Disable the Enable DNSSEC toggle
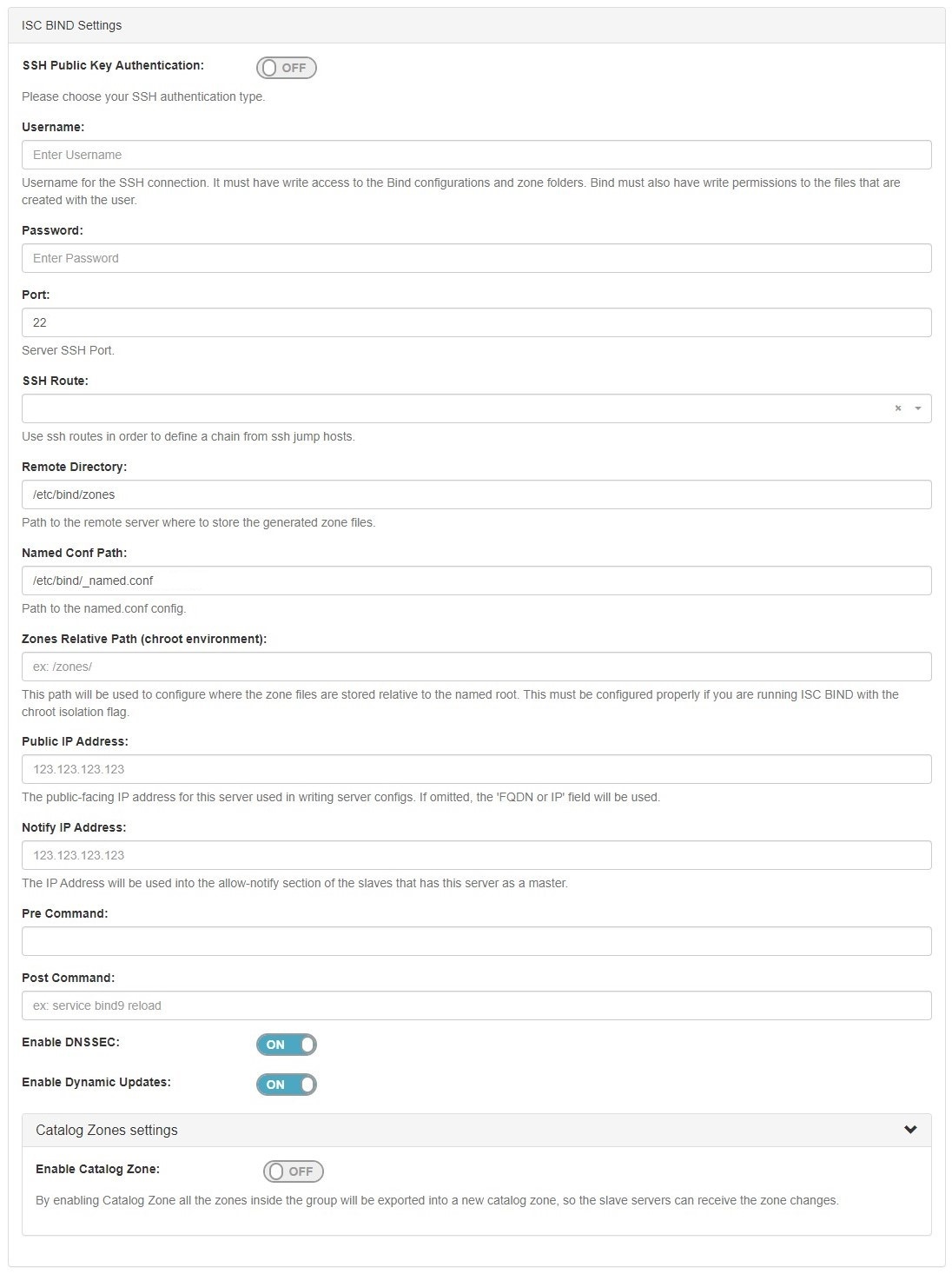Viewport: 952px width, 1274px height. tap(287, 1045)
